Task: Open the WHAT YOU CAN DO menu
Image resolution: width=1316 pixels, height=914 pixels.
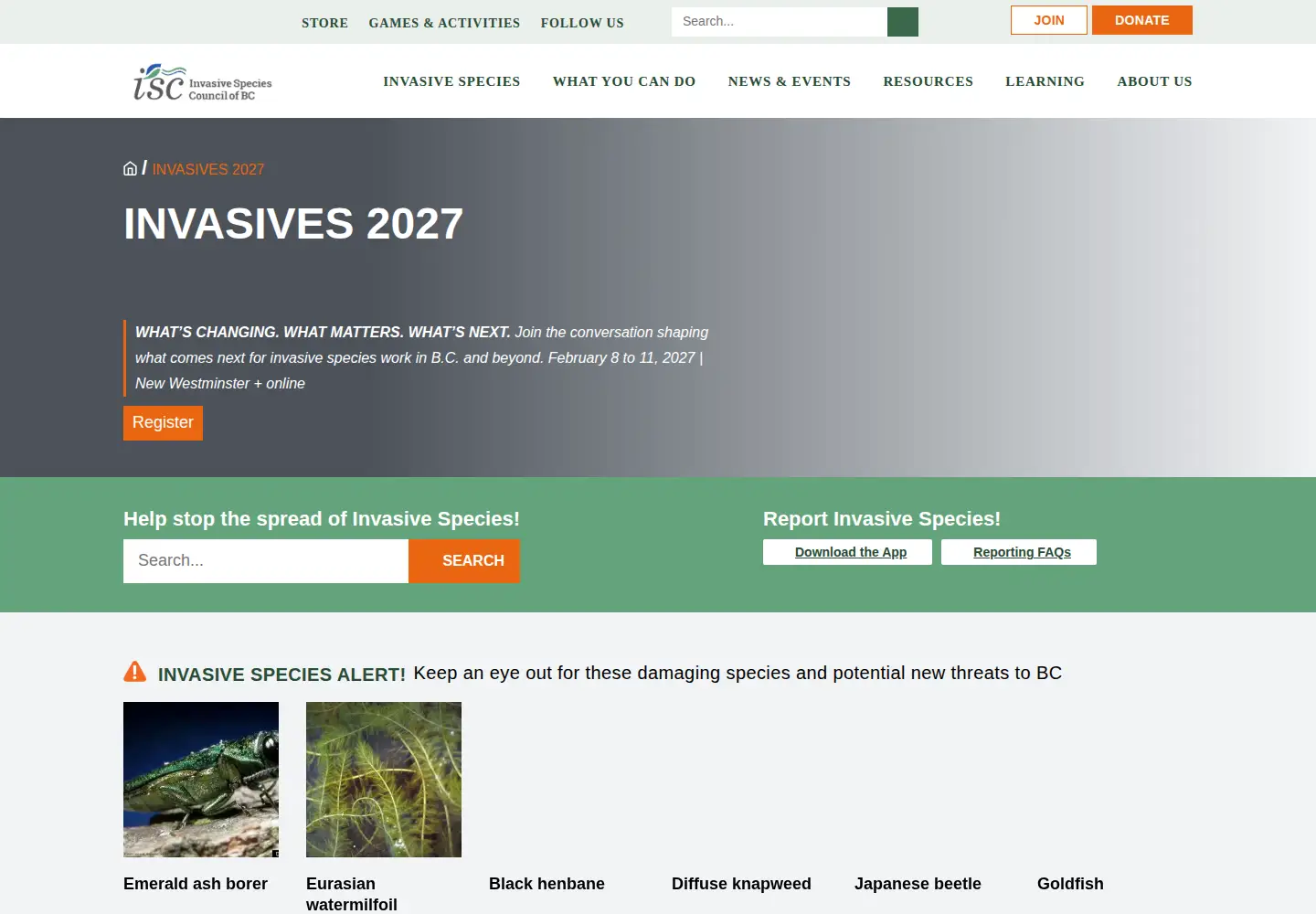Action: tap(624, 81)
